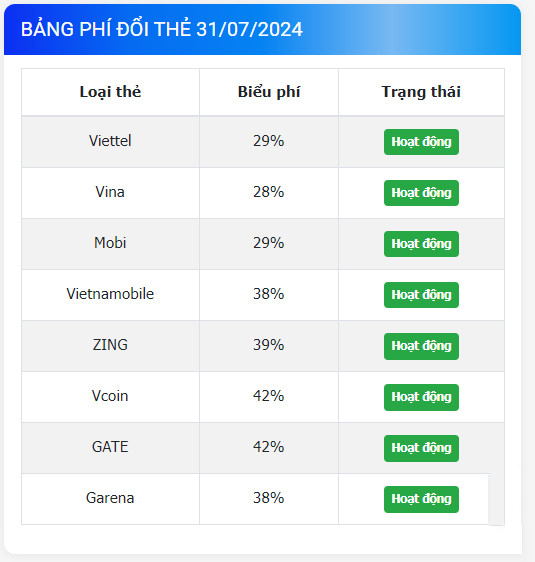
Task: Click the Hoạt động badge for GATE
Action: (x=421, y=448)
